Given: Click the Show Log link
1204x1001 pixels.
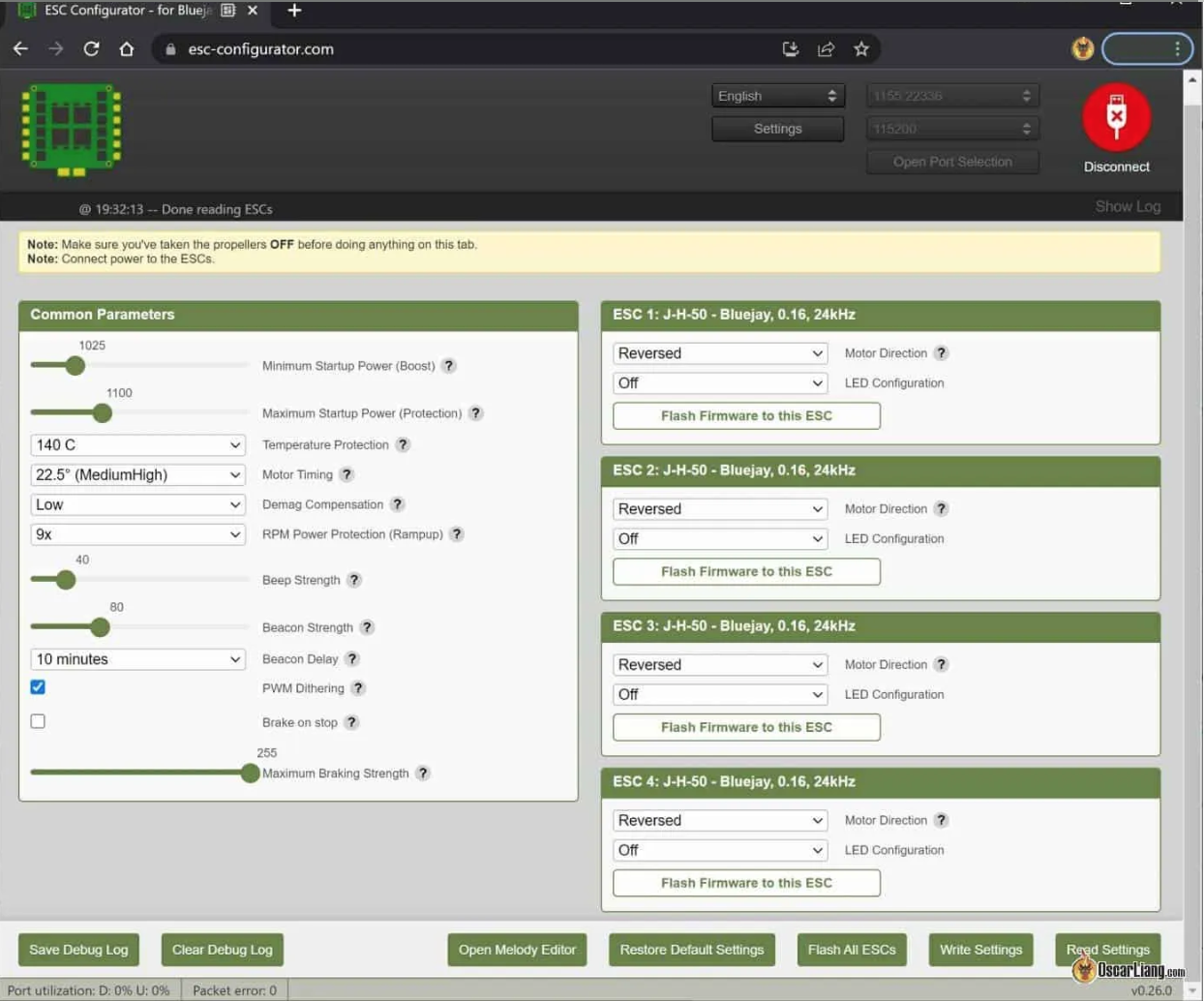Looking at the screenshot, I should click(x=1127, y=206).
